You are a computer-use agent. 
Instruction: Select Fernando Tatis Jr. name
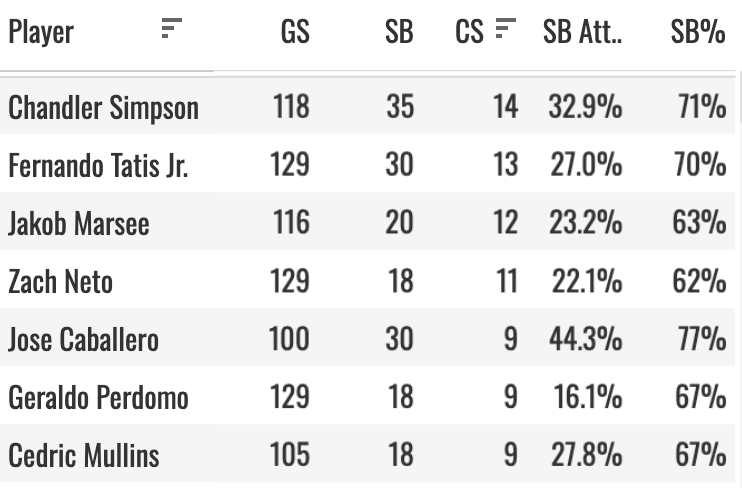(98, 165)
